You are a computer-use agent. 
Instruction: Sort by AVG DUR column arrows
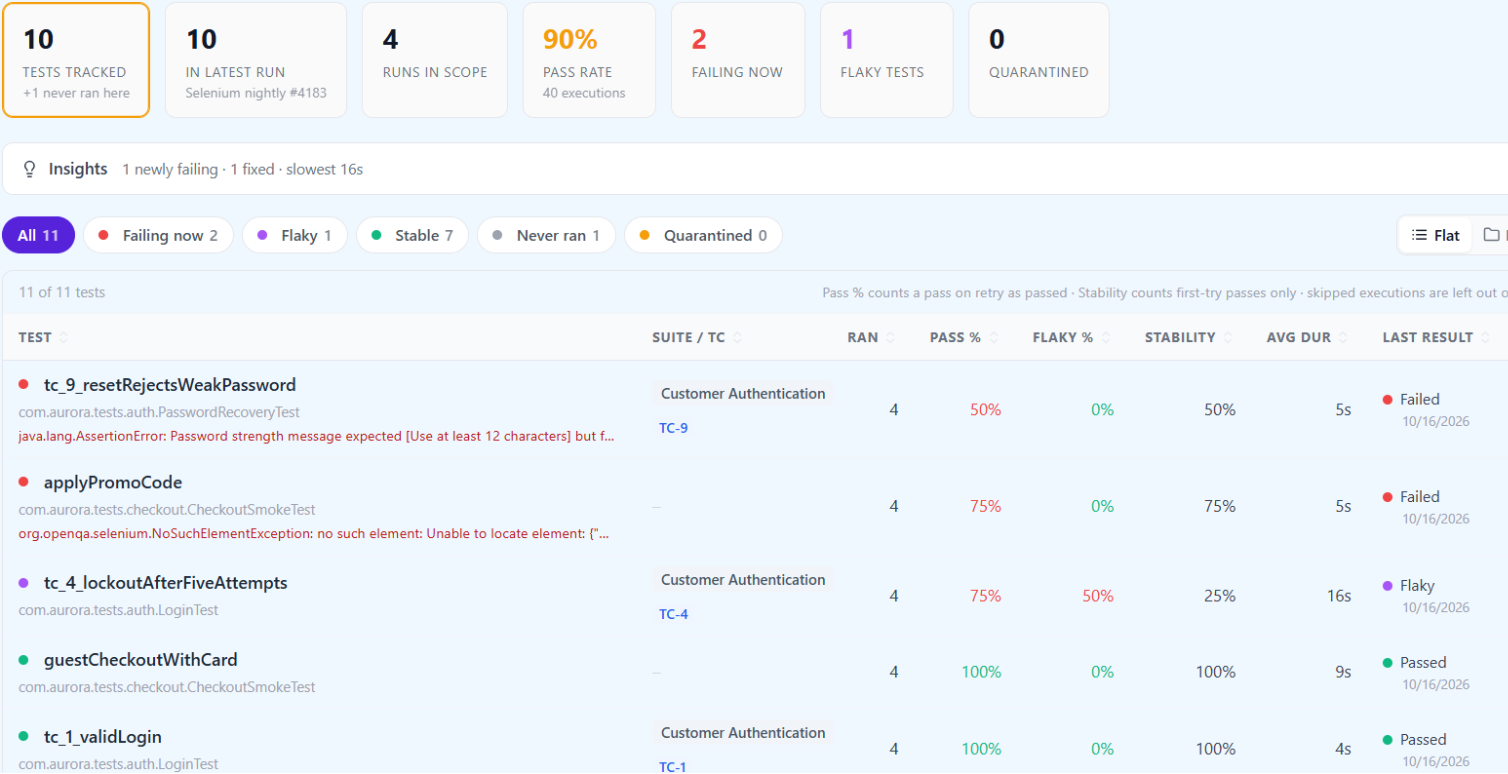click(1343, 338)
